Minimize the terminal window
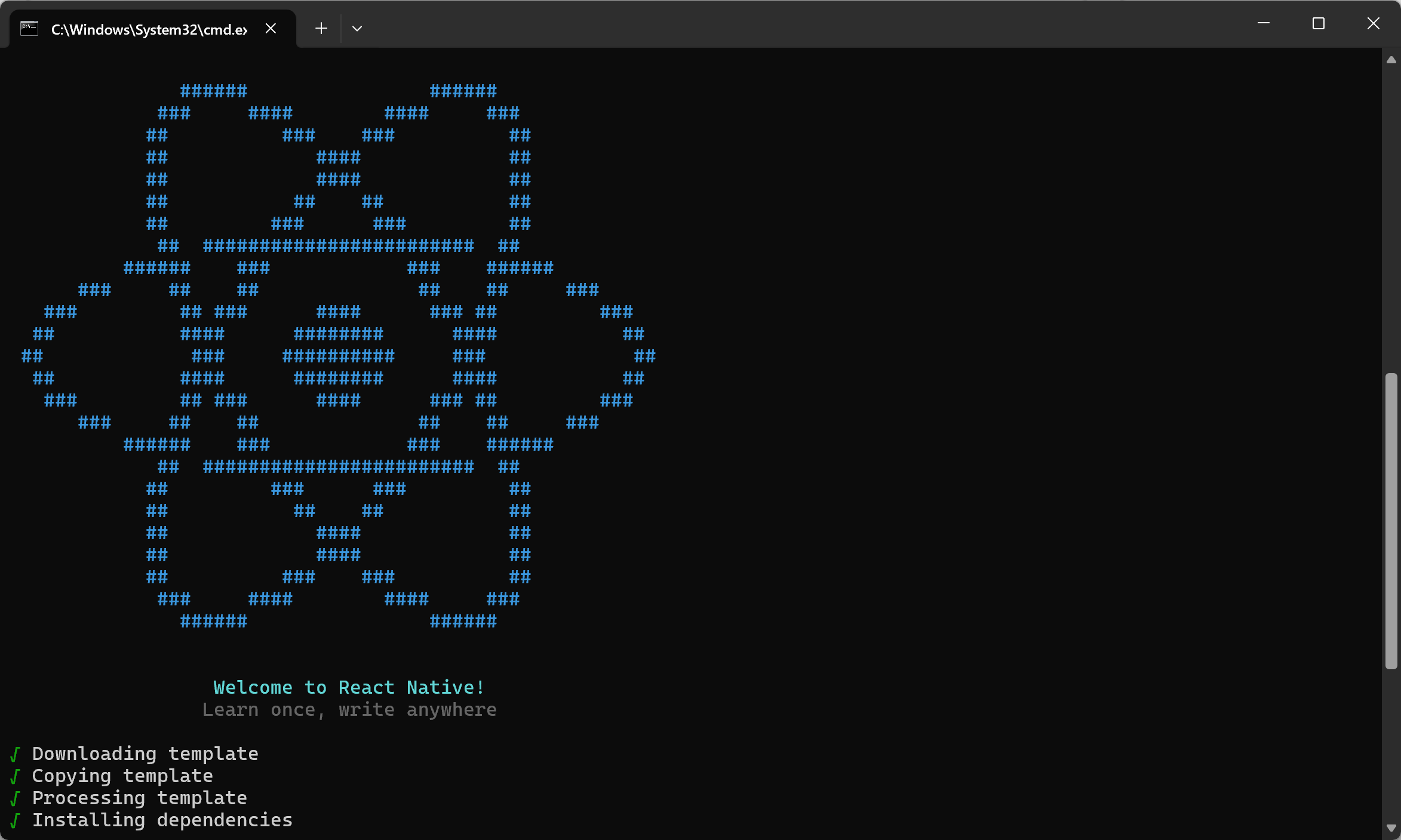This screenshot has width=1401, height=840. click(1264, 24)
